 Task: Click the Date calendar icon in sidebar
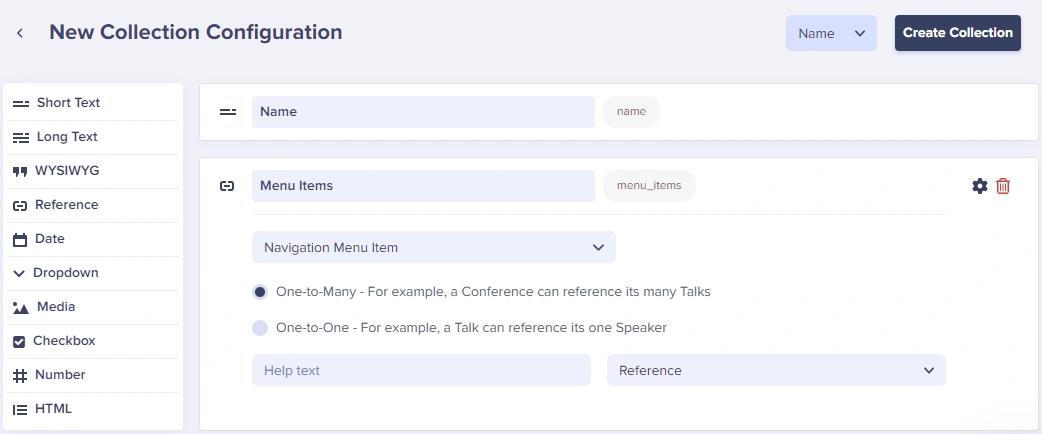19,239
